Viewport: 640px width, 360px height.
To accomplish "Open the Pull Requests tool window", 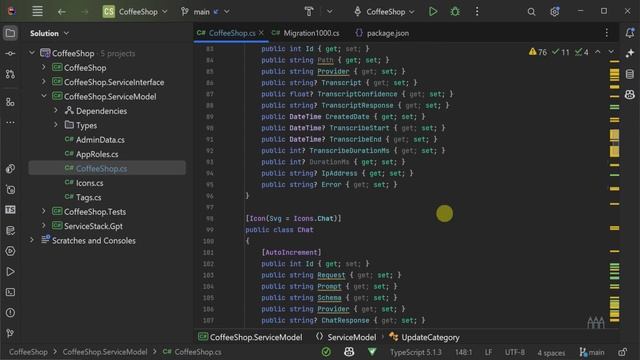I will click(10, 74).
